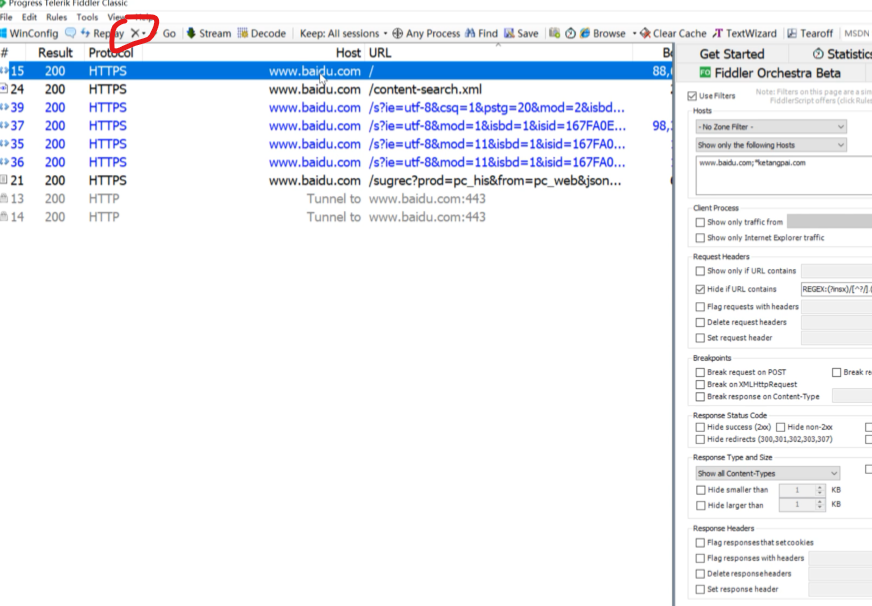Click session 13 tunnel lock icon
The height and width of the screenshot is (606, 872).
[x=4, y=198]
